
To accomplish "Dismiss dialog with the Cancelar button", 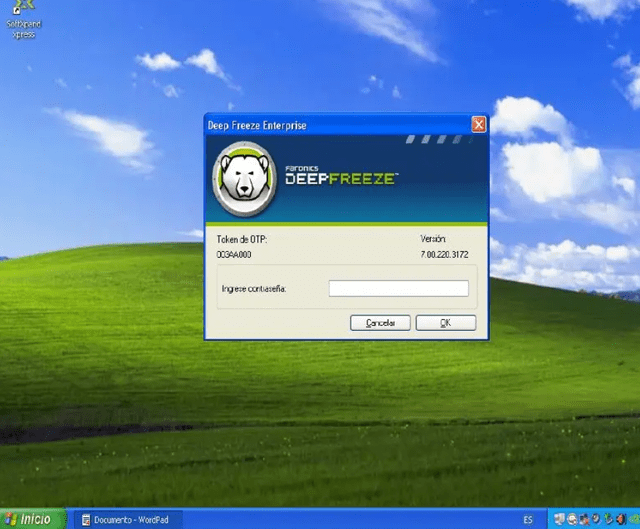I will 380,323.
